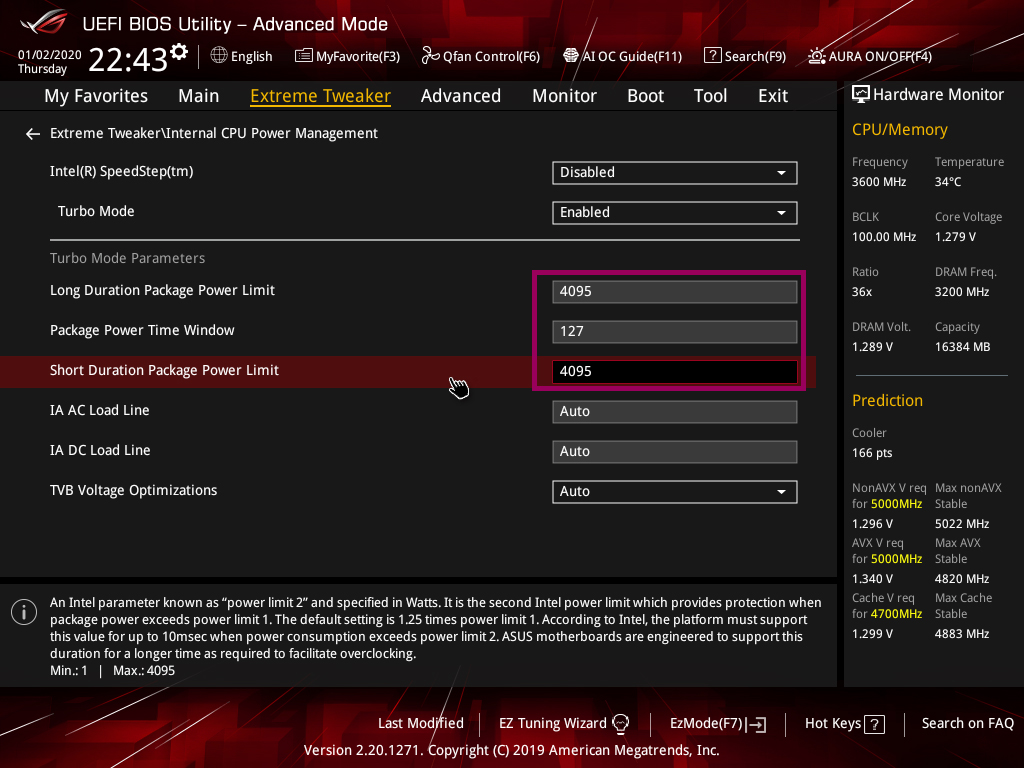Viewport: 1024px width, 768px height.
Task: Click the 166 pts cooler value
Action: click(x=872, y=453)
